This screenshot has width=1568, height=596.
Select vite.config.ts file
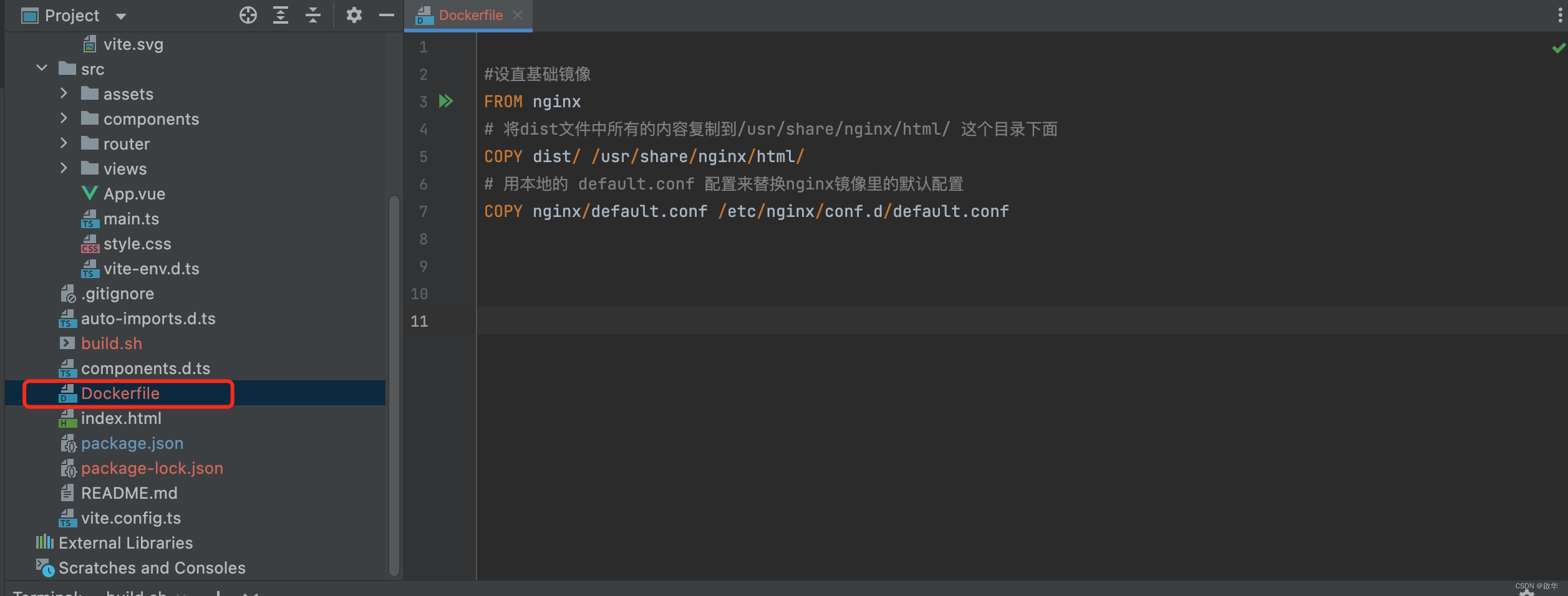point(131,518)
